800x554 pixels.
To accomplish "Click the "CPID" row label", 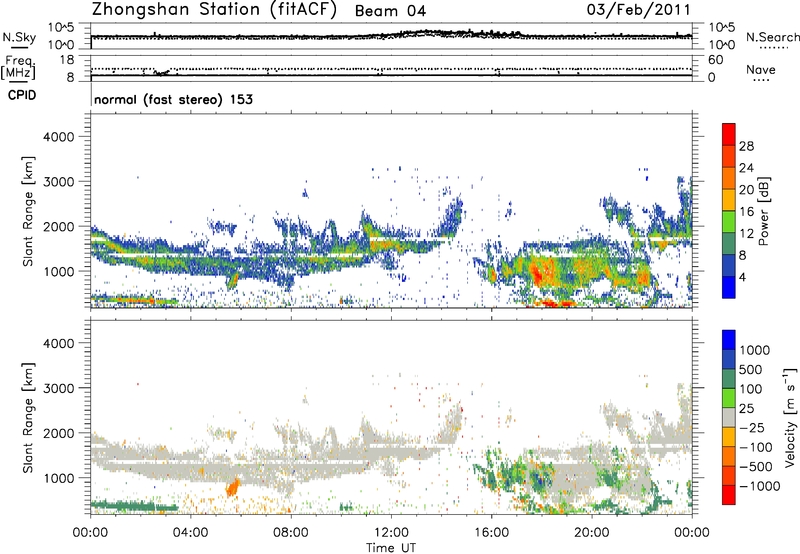I will (x=21, y=95).
